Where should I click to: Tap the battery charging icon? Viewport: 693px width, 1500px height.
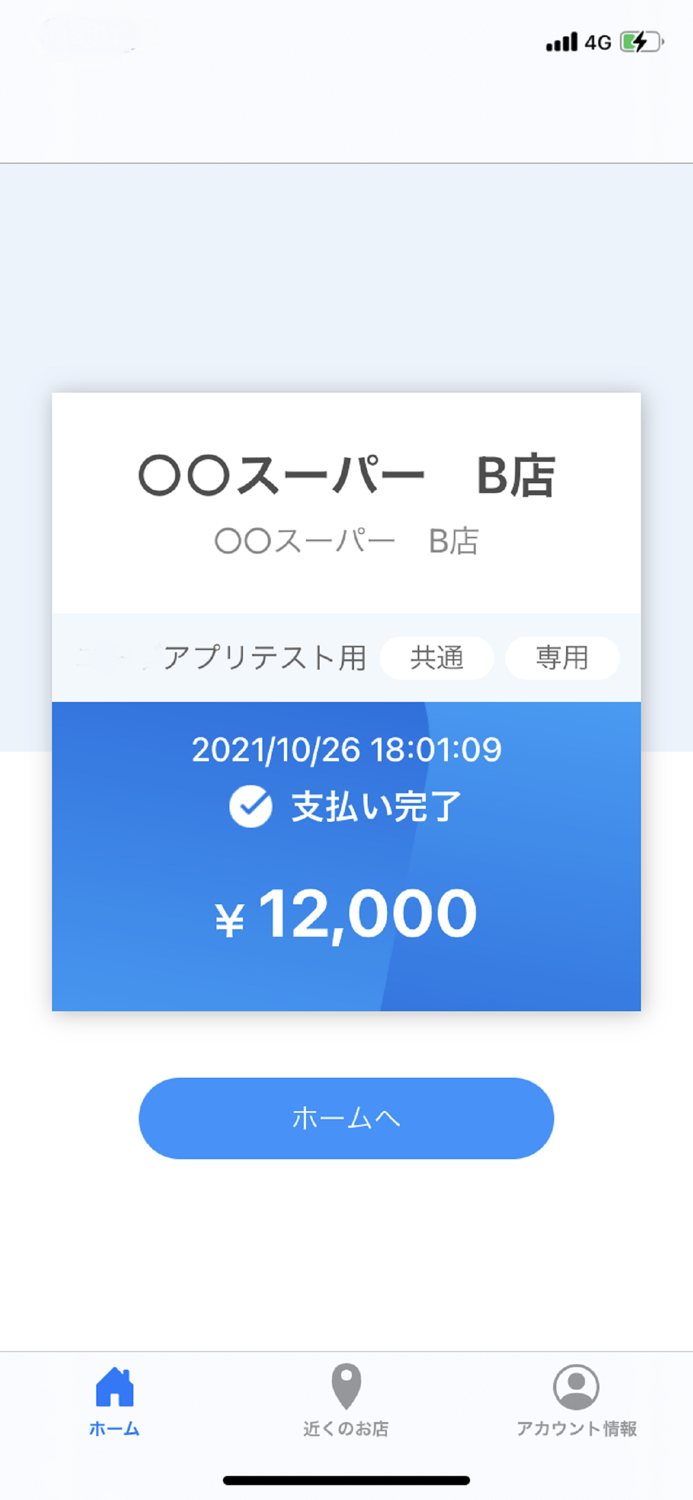(x=639, y=42)
